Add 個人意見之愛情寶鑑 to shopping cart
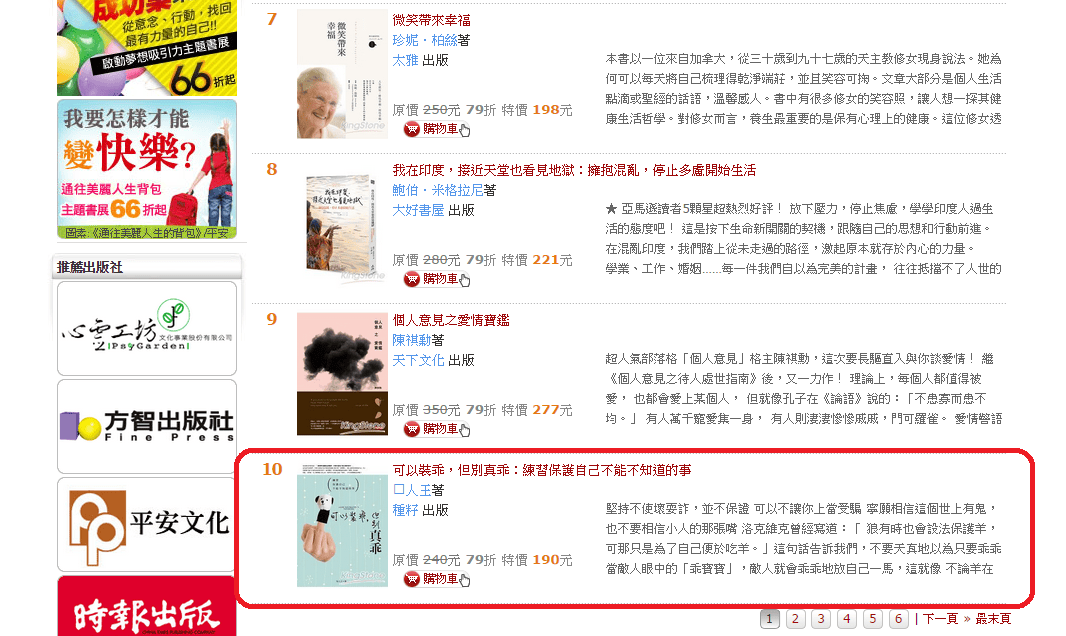This screenshot has height=636, width=1066. pos(436,429)
